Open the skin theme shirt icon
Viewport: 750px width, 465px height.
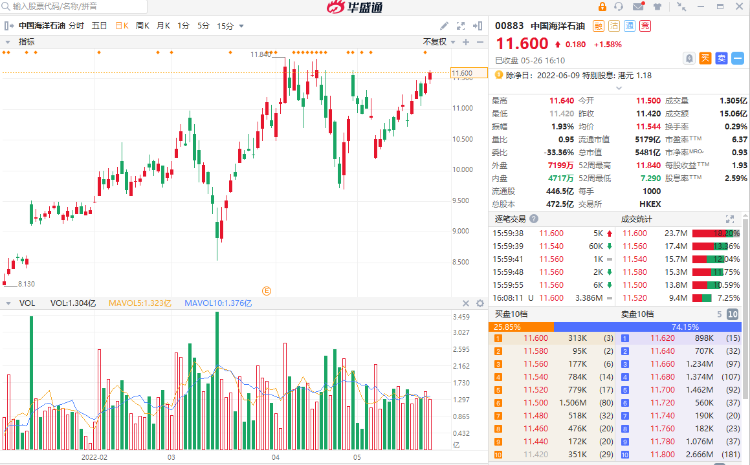click(x=658, y=7)
